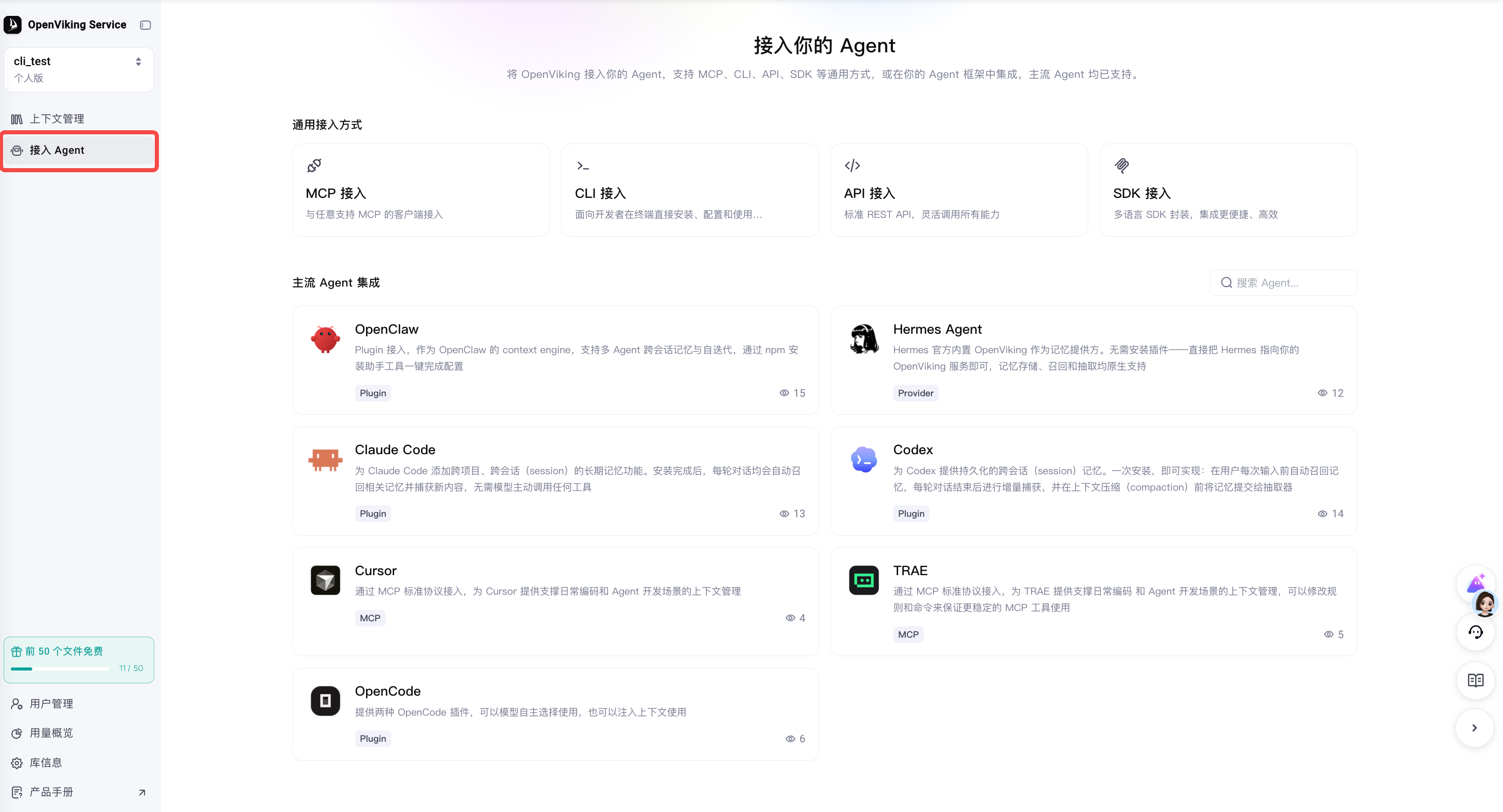Click the search magnifier icon

[x=1226, y=283]
